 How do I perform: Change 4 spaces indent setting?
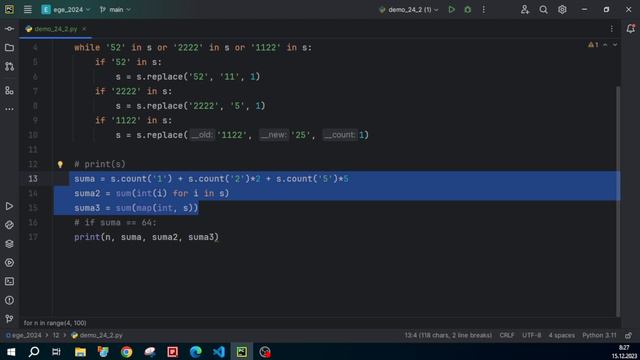[561, 335]
